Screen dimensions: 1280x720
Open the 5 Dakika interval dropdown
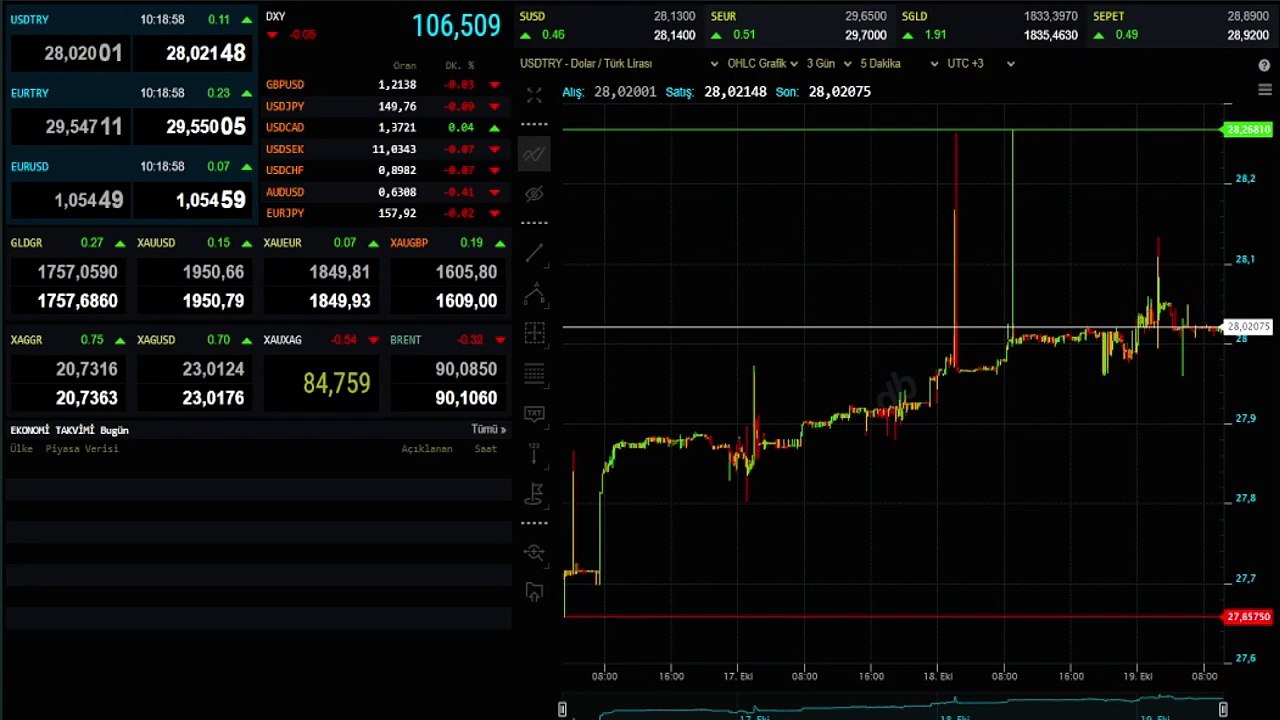tap(899, 63)
